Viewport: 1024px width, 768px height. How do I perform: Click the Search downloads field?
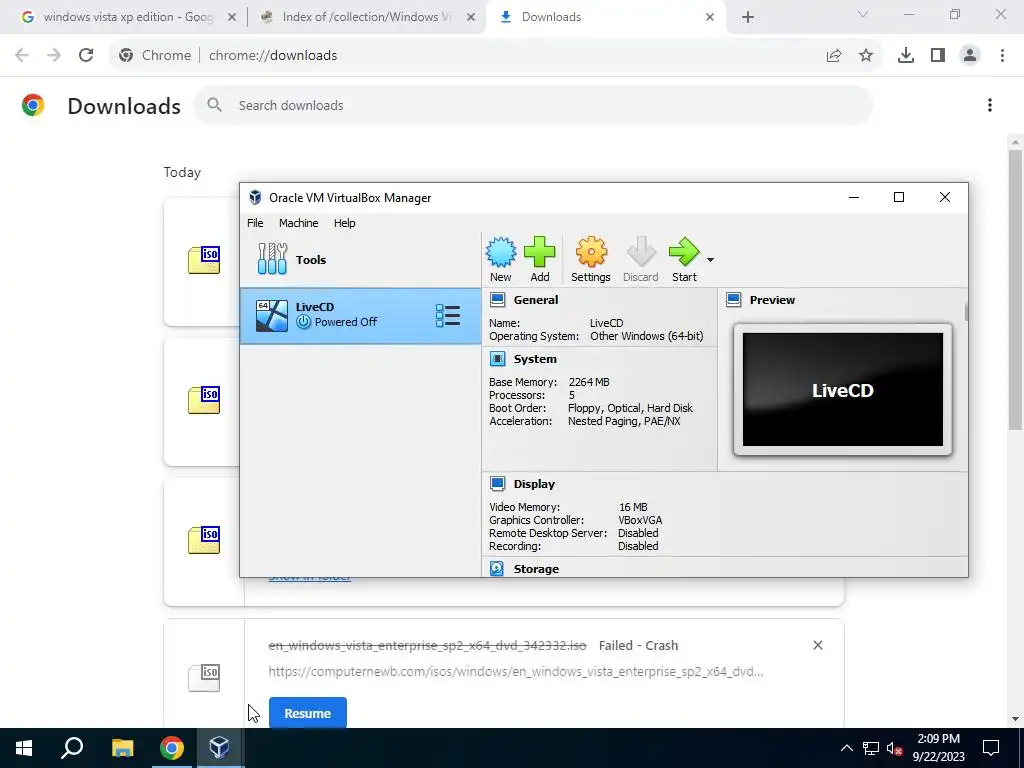[534, 105]
